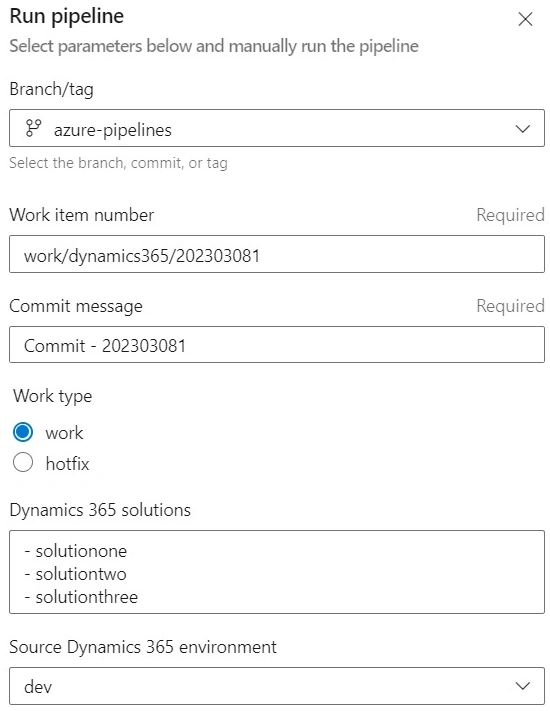This screenshot has height=711, width=550.
Task: Click the hotfix option label text
Action: coord(68,463)
